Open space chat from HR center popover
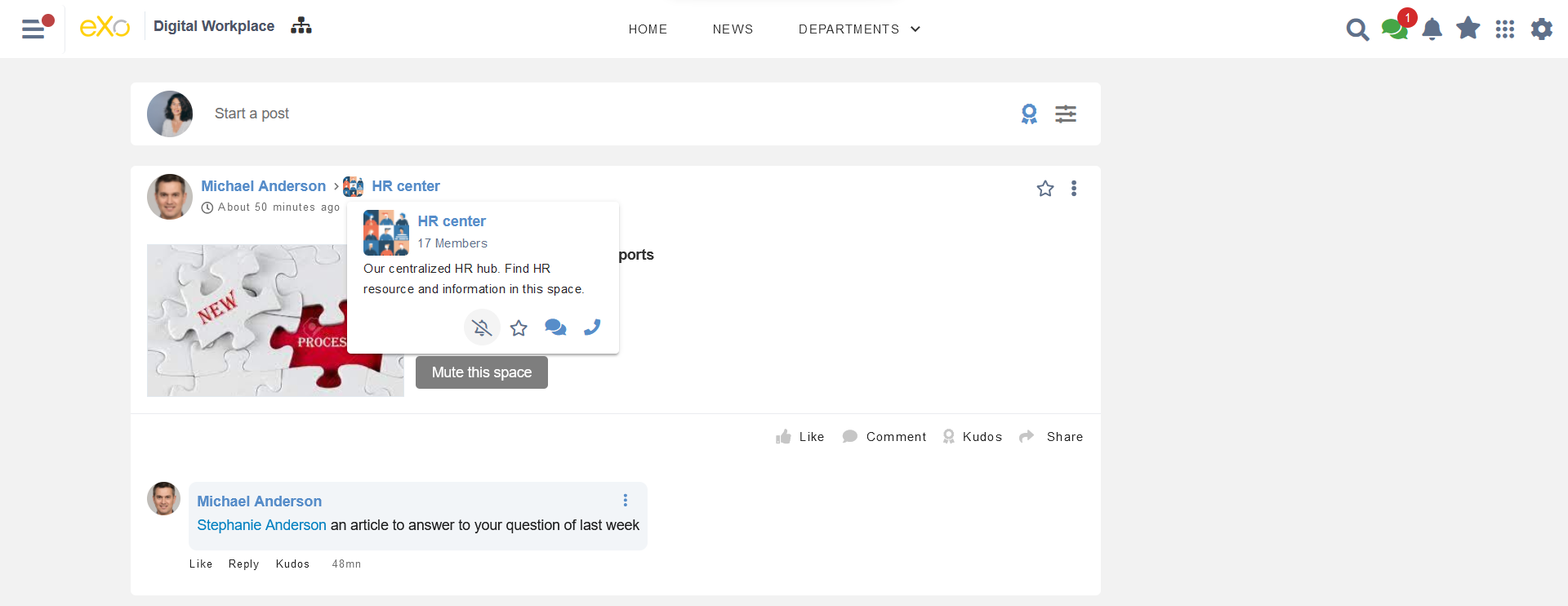Image resolution: width=1568 pixels, height=606 pixels. point(555,328)
